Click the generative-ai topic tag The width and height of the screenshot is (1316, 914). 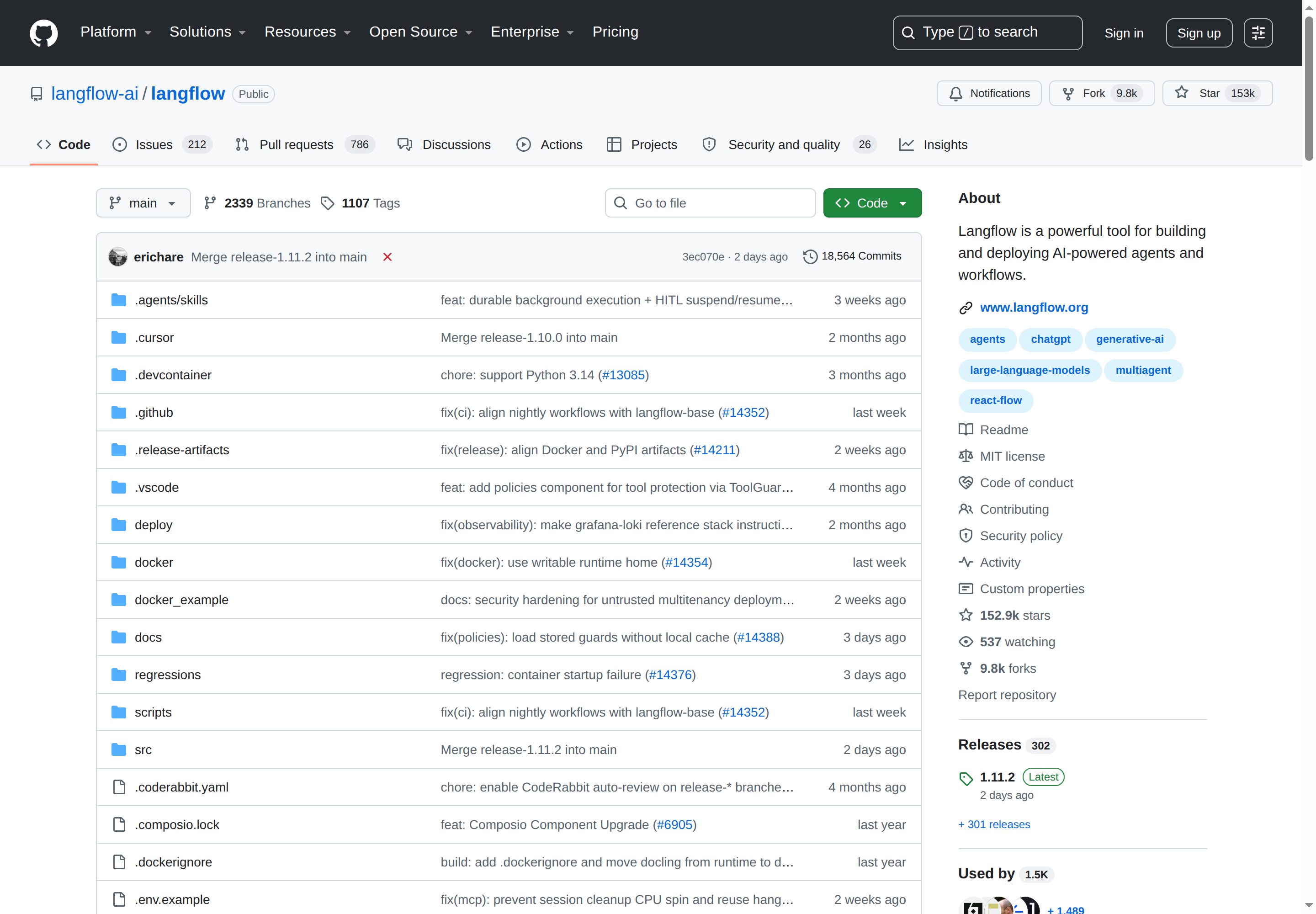1129,339
